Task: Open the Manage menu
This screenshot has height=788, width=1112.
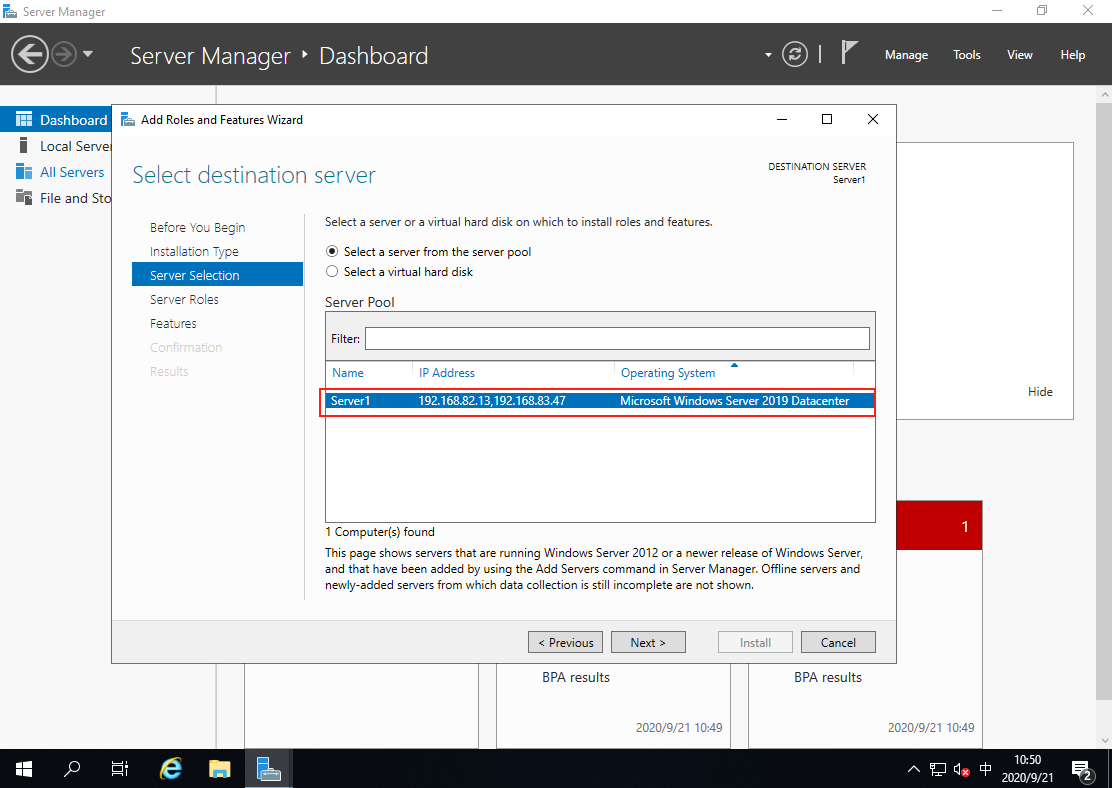Action: [906, 55]
